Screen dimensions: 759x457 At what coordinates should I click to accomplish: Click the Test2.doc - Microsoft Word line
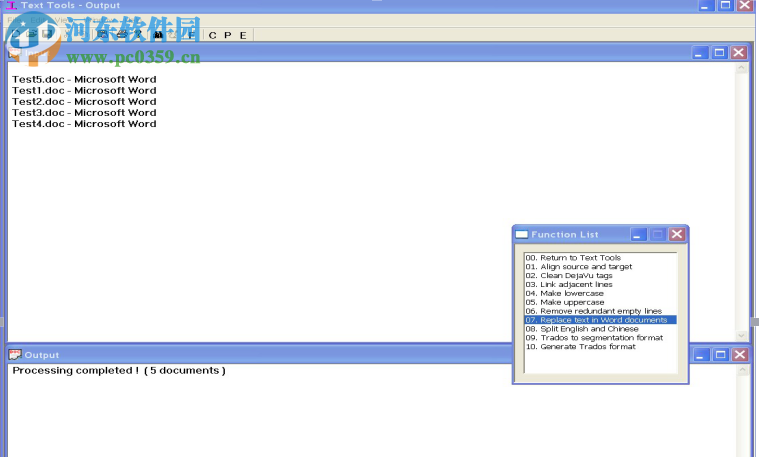click(84, 102)
